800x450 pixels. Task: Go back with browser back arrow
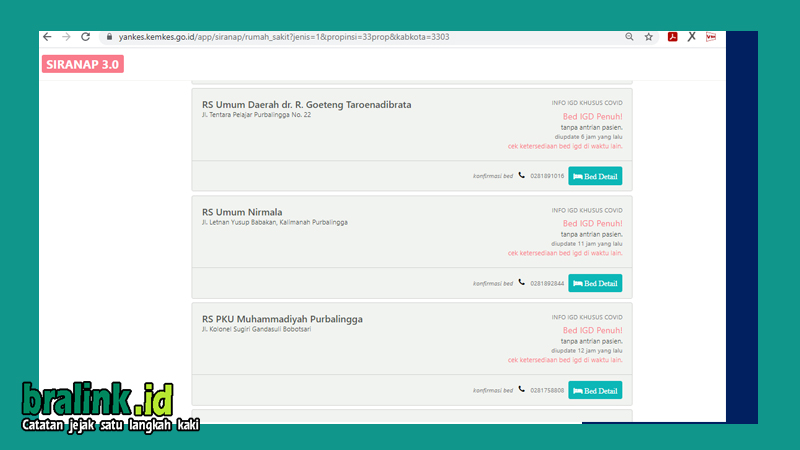[x=47, y=37]
